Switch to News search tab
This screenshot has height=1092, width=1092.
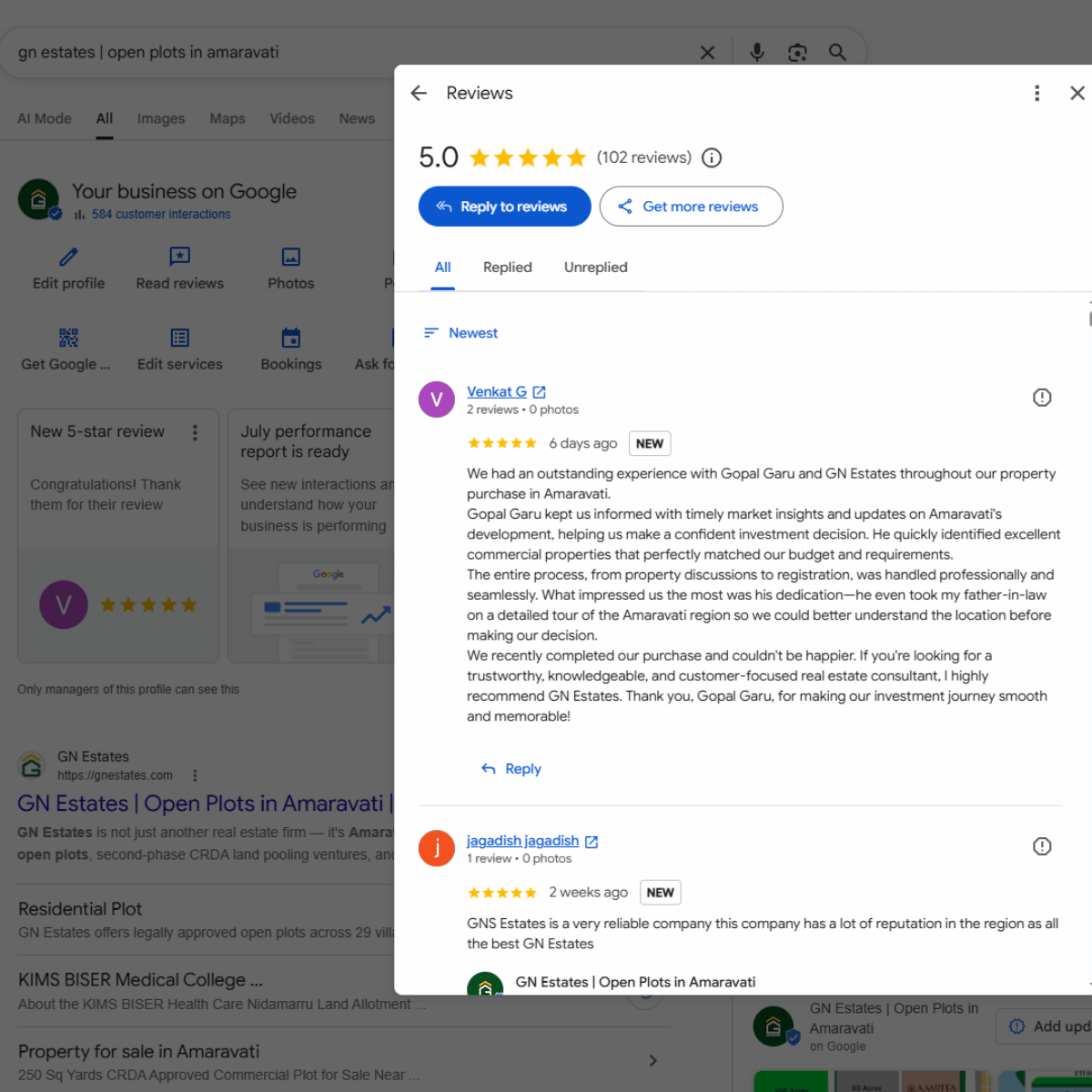[357, 118]
